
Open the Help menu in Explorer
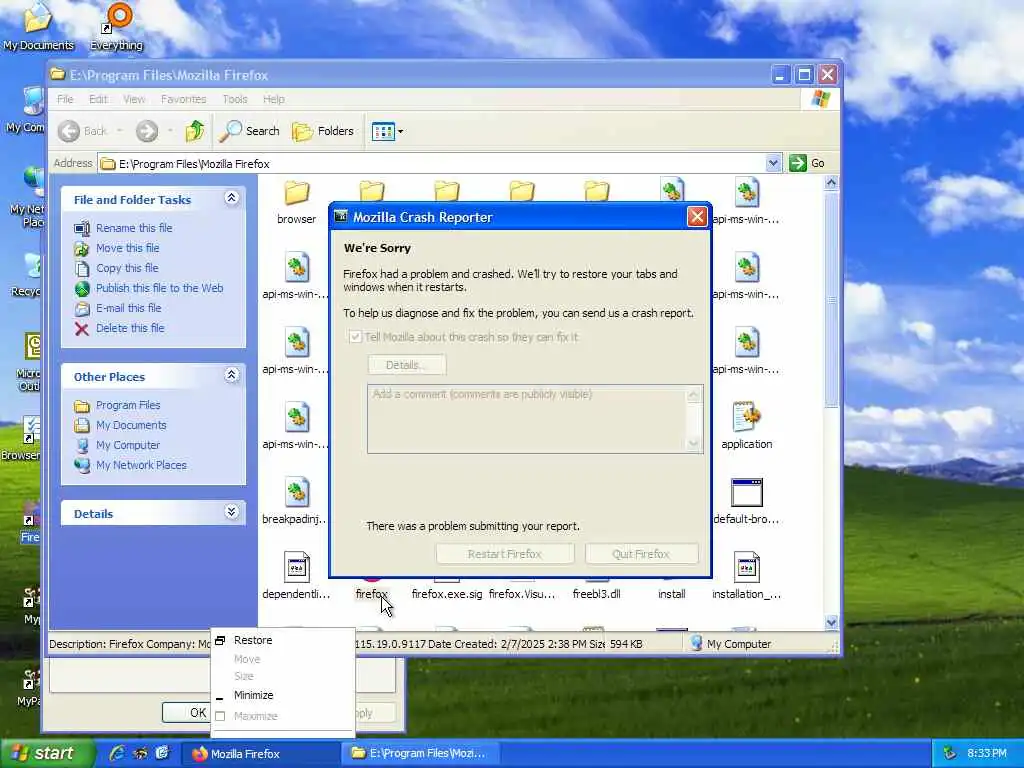tap(274, 99)
